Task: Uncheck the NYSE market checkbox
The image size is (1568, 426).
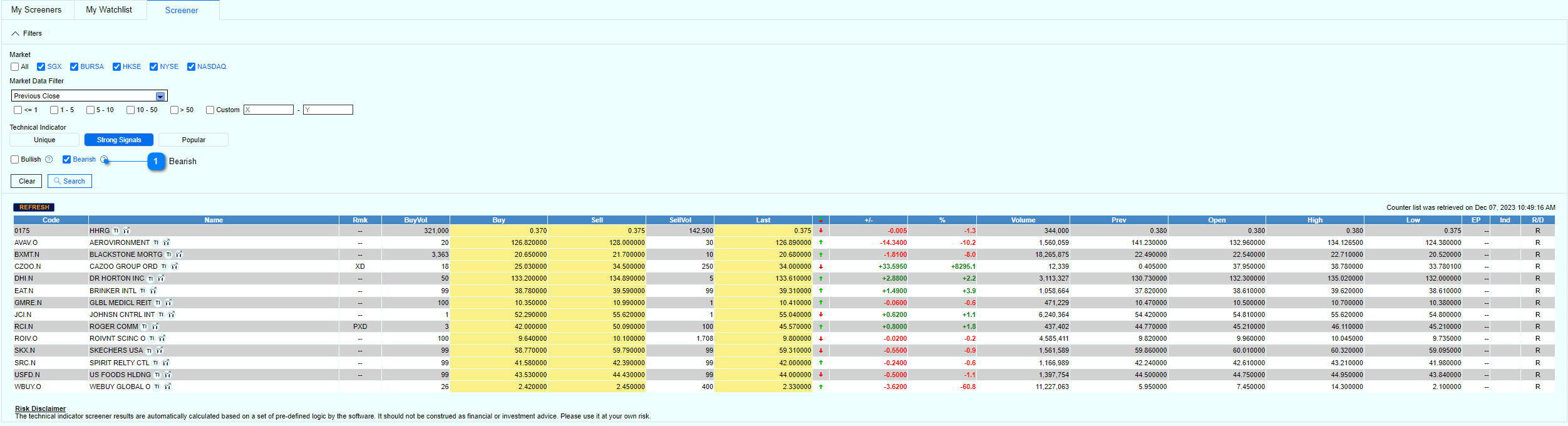Action: (153, 66)
